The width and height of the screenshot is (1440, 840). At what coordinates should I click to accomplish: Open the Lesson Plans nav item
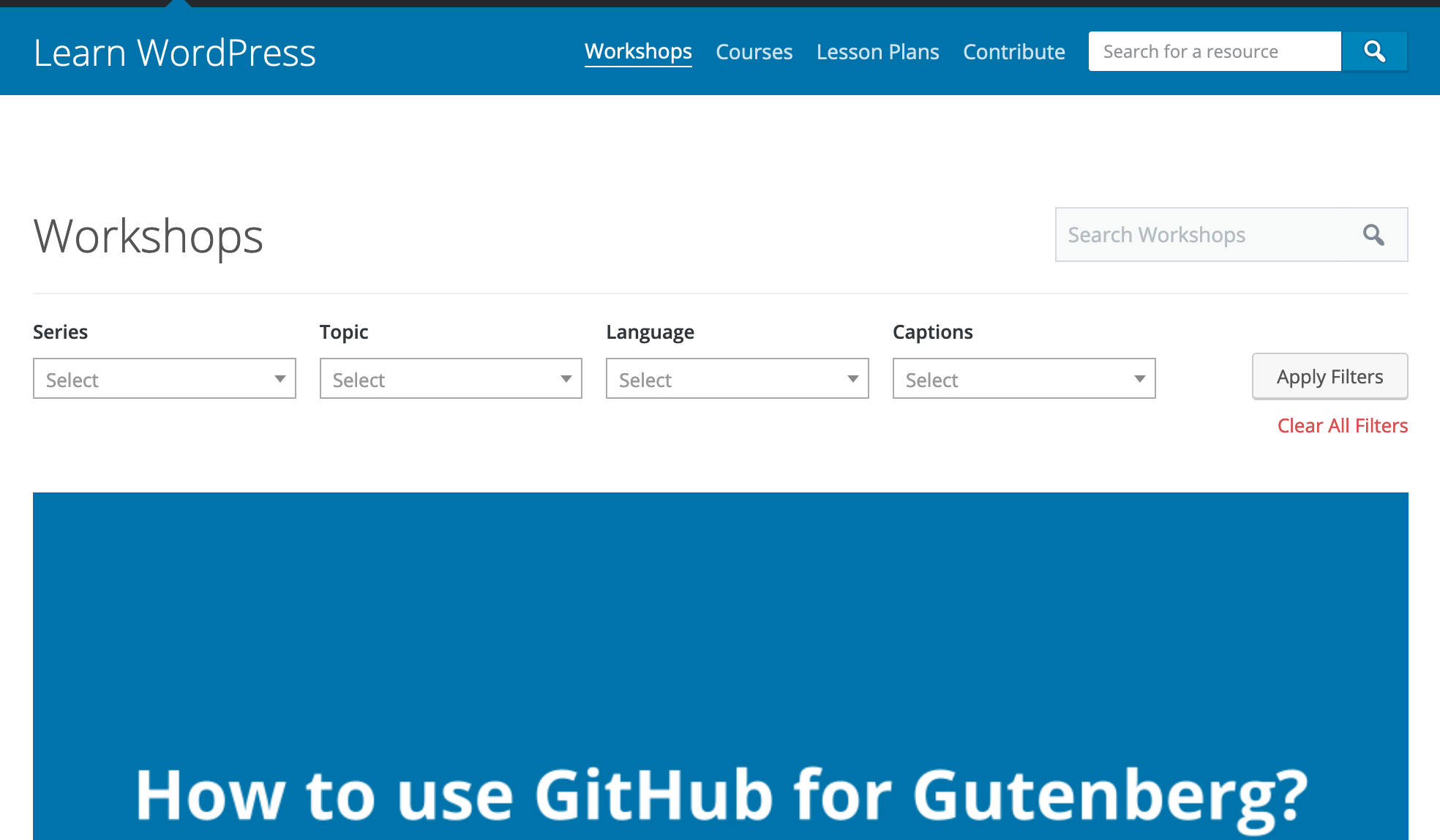point(878,52)
